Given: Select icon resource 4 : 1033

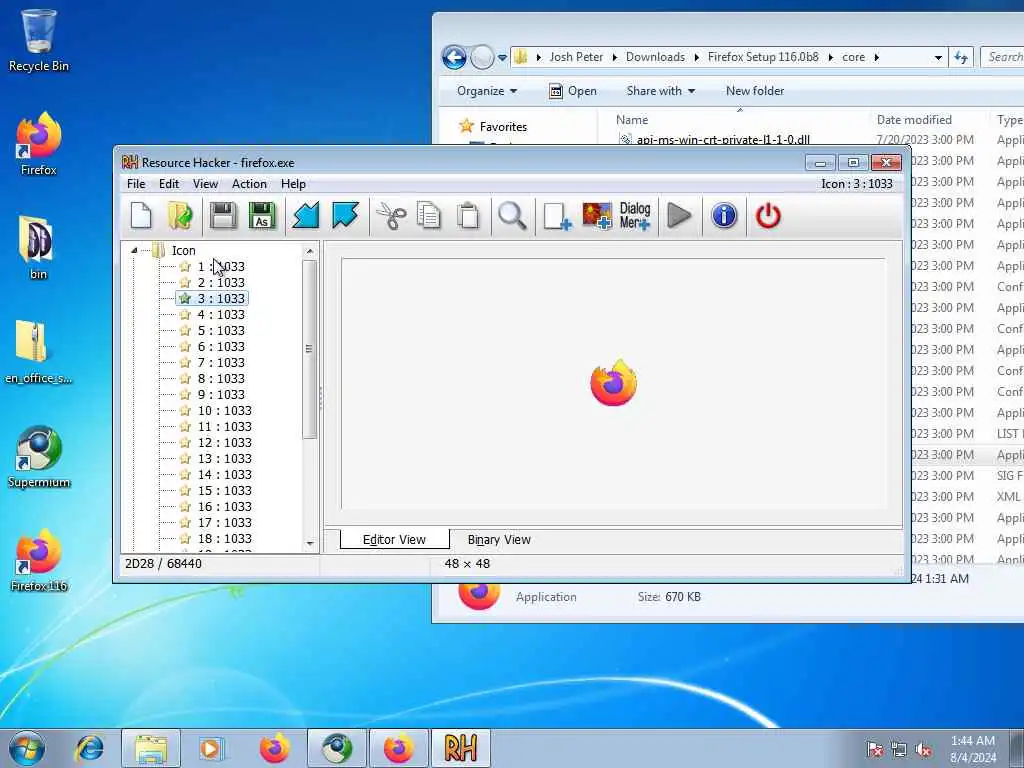Looking at the screenshot, I should pos(221,315).
